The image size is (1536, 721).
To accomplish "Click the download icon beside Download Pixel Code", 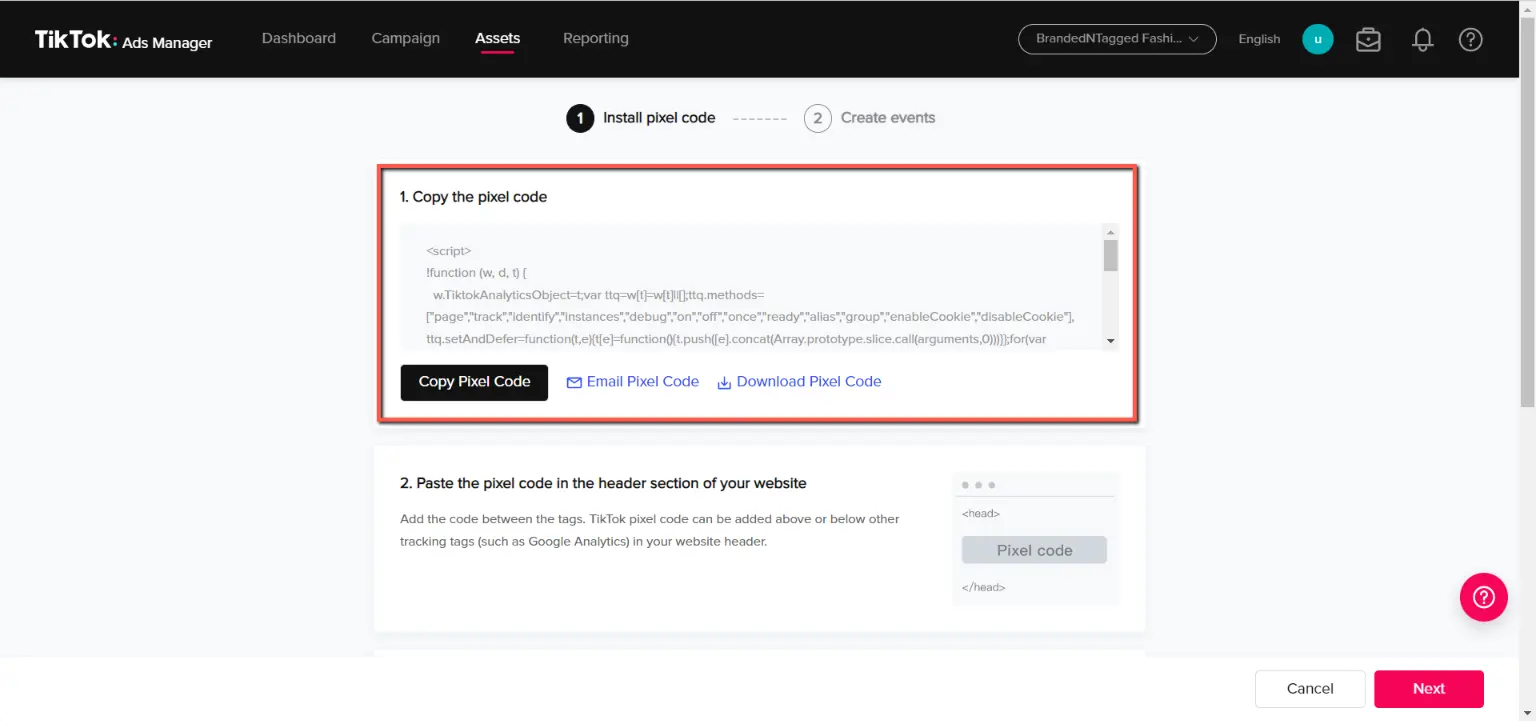I will tap(724, 382).
